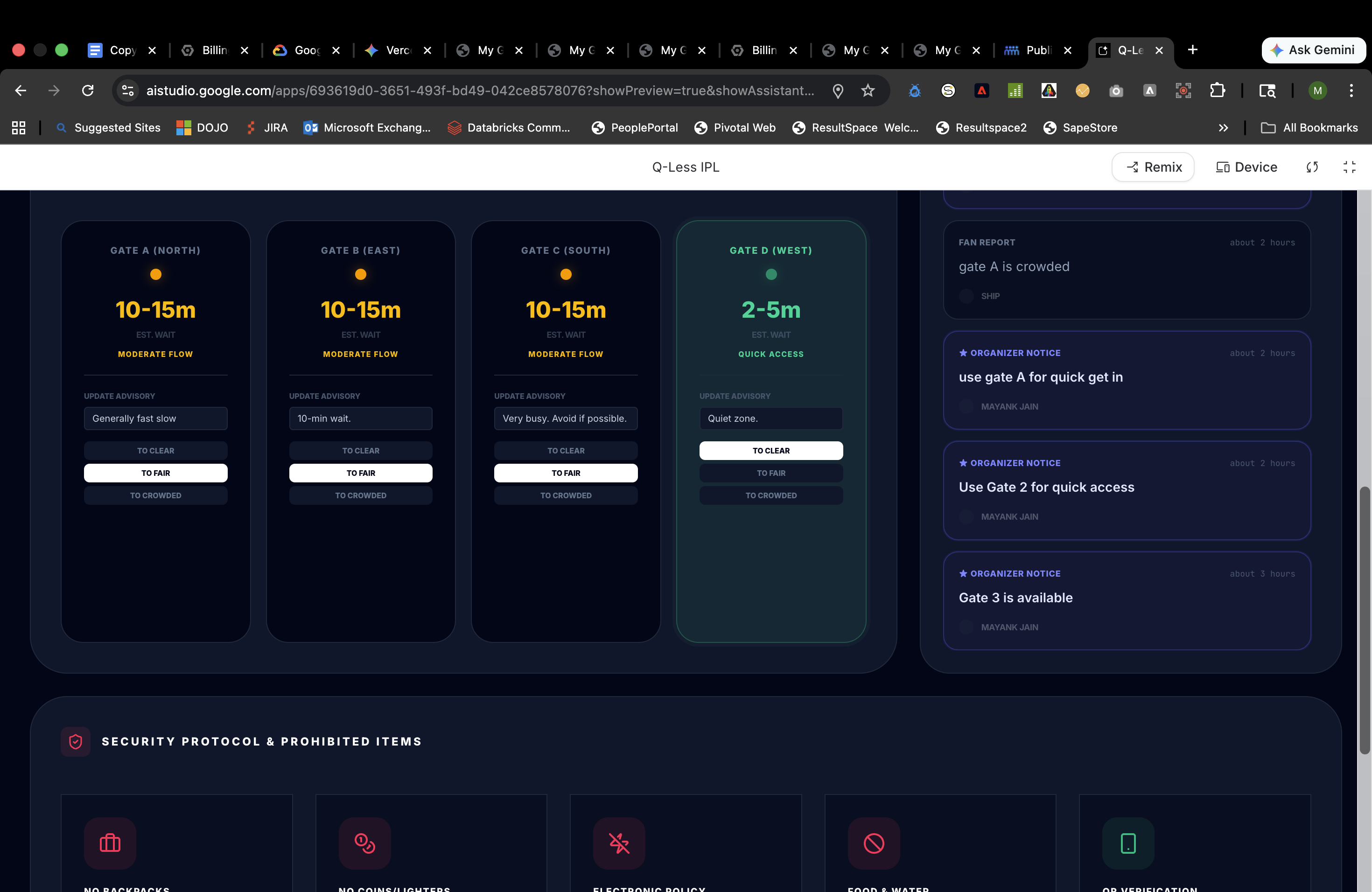
Task: Set Gate C status to Crowded
Action: pos(566,495)
